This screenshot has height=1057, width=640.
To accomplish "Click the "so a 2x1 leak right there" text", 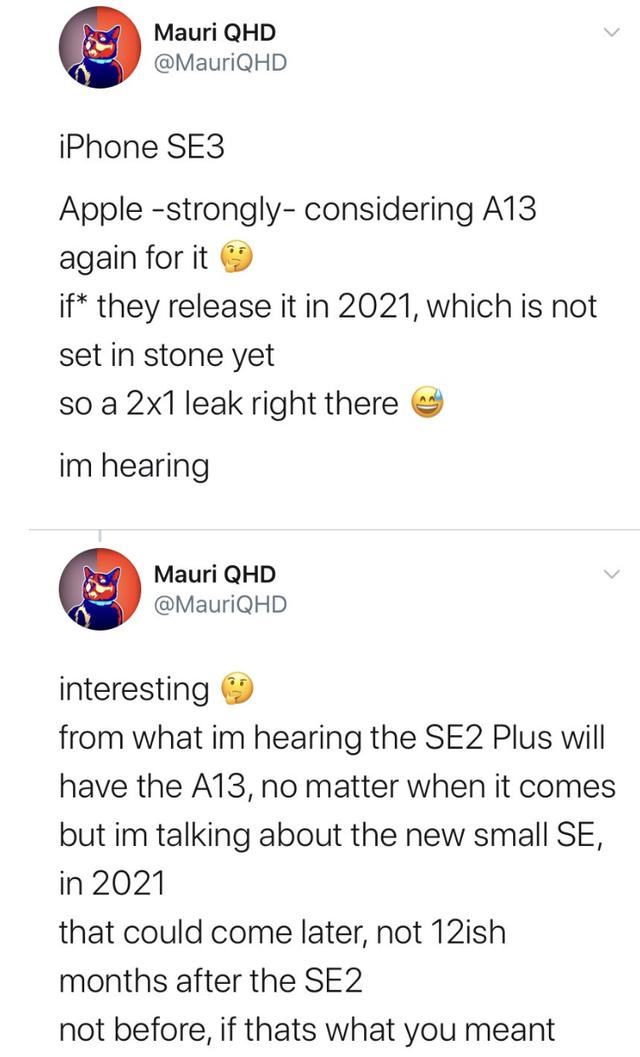I will click(x=229, y=404).
